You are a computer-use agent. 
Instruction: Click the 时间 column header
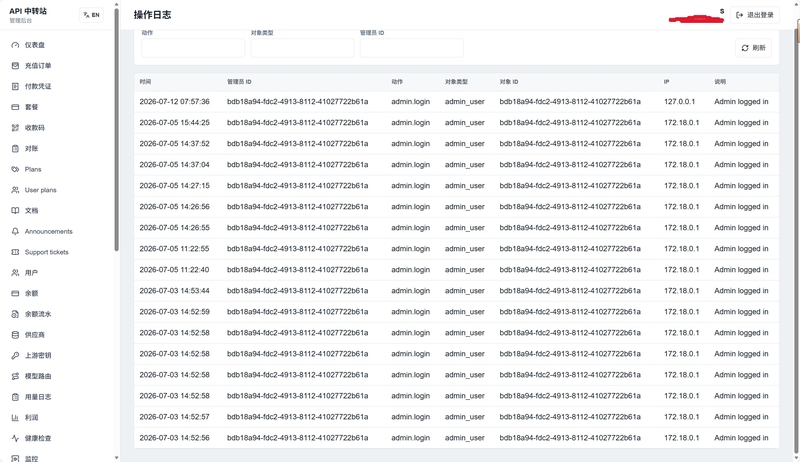click(145, 82)
